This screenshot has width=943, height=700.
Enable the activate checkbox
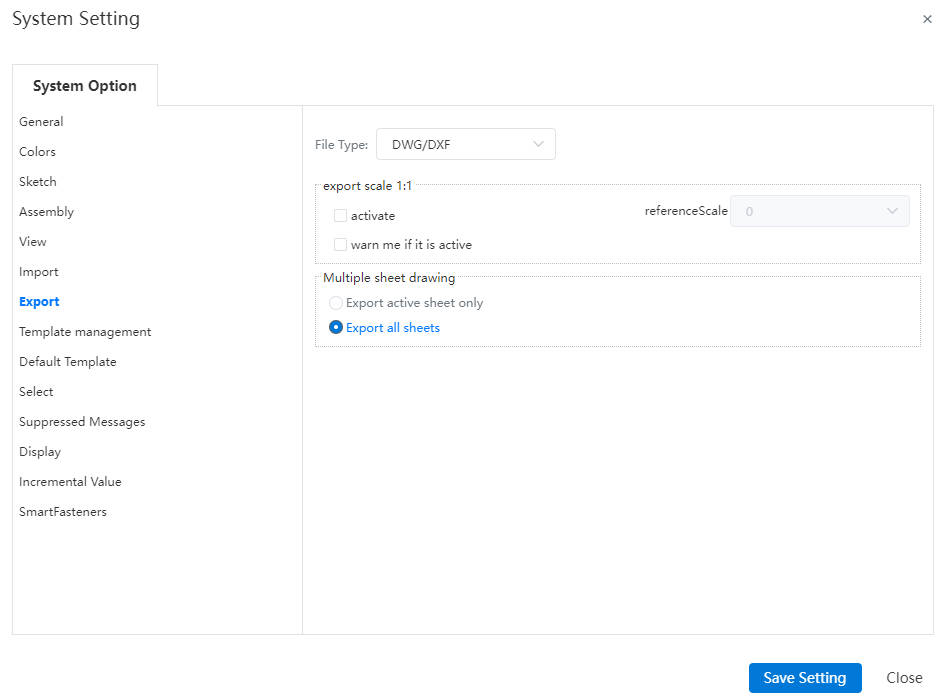click(x=340, y=215)
